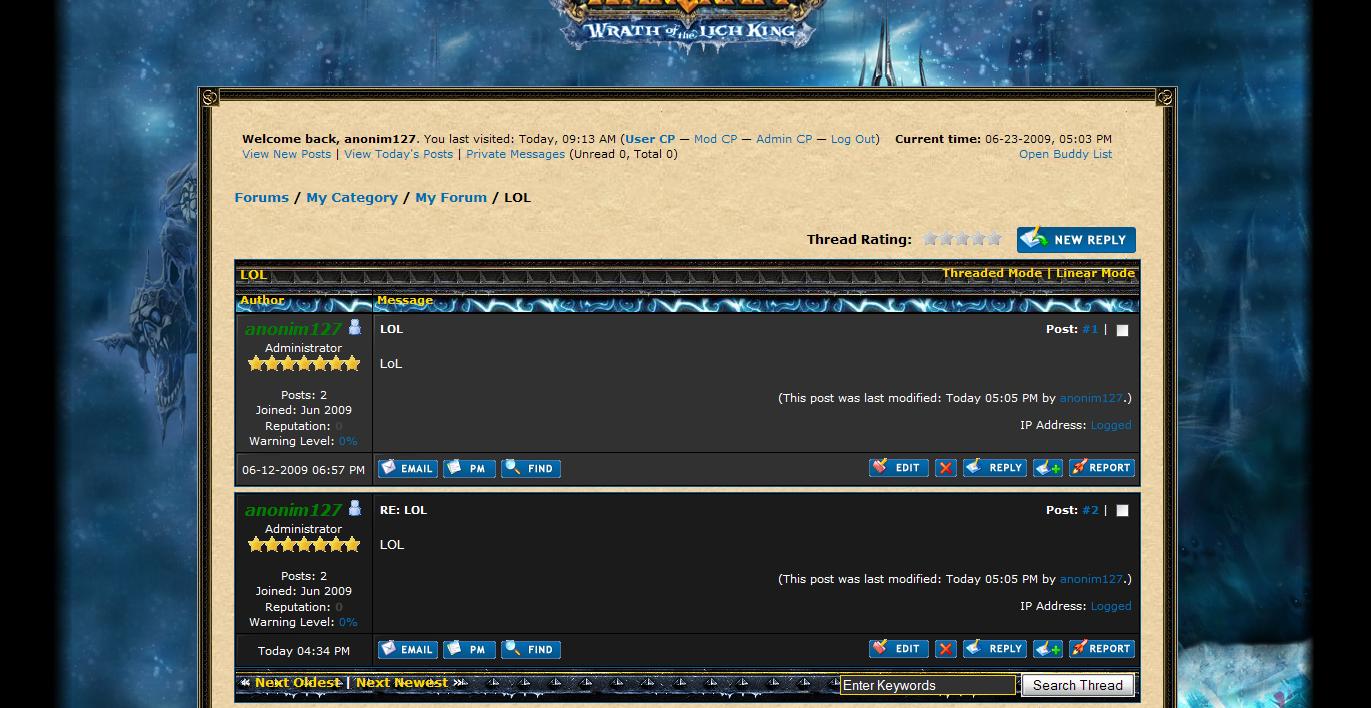Open post #1 permalink
Viewport: 1371px width, 708px height.
pyautogui.click(x=1090, y=329)
